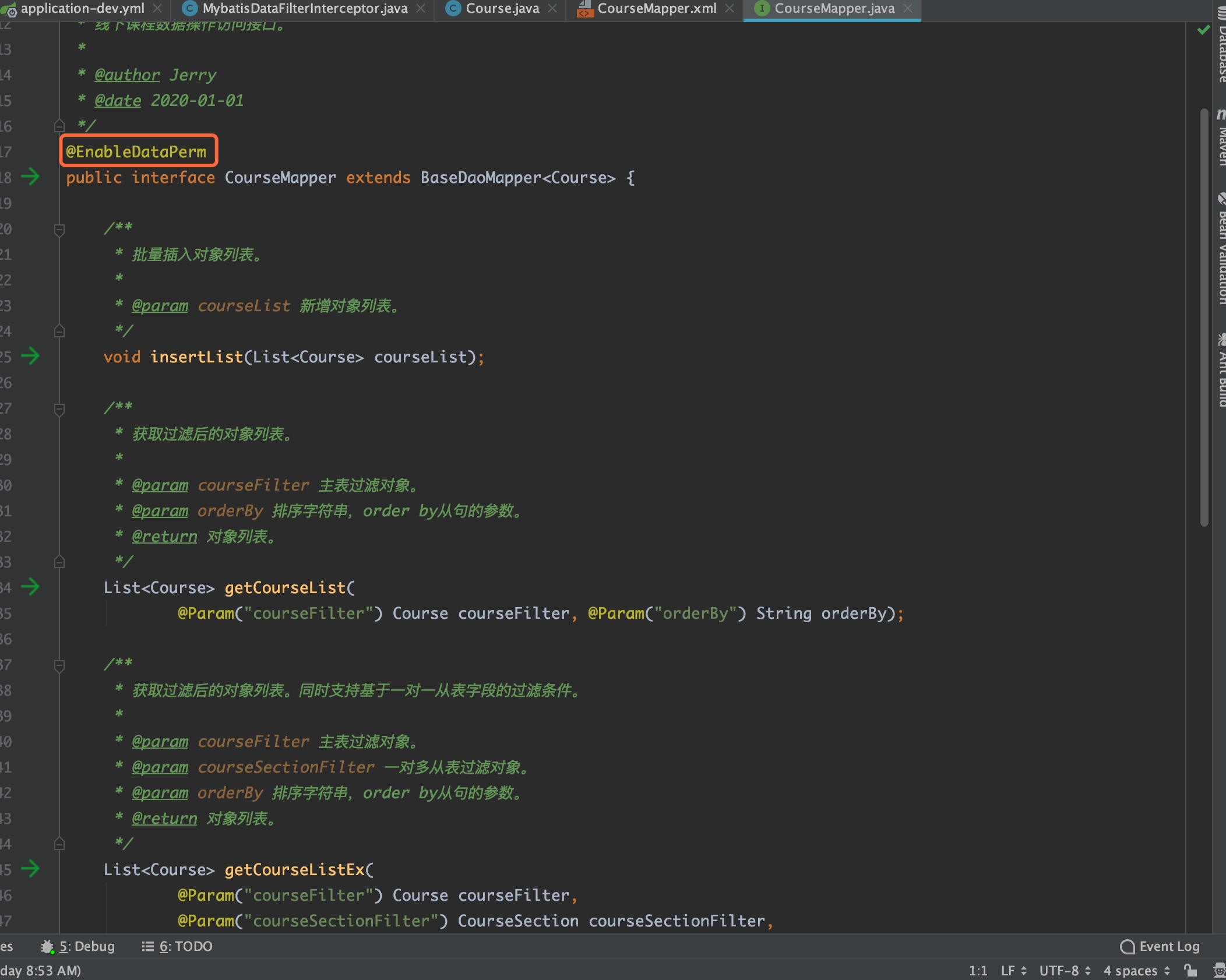Click the @author Javadoc tag
The image size is (1226, 980).
click(127, 75)
